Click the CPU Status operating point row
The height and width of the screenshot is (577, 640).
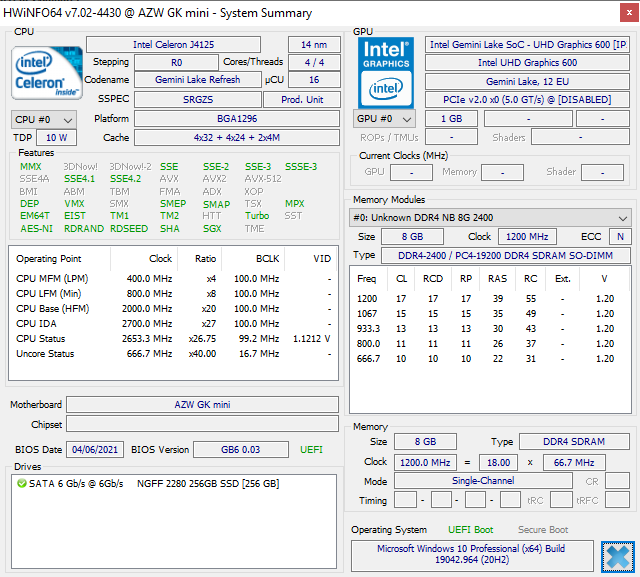pos(173,339)
